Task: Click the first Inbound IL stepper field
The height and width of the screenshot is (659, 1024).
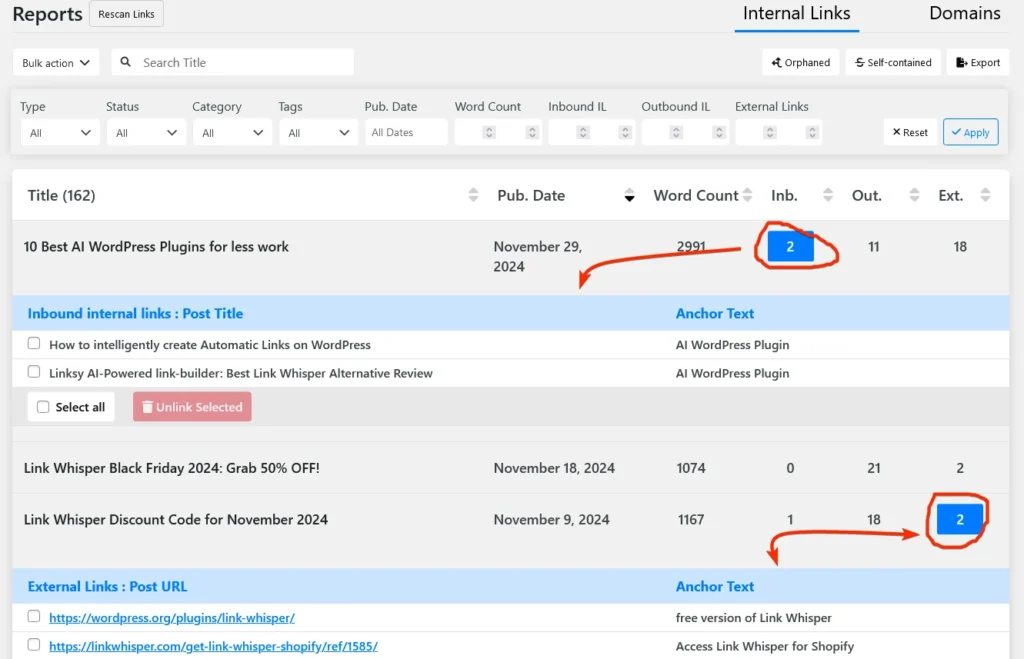Action: click(570, 133)
